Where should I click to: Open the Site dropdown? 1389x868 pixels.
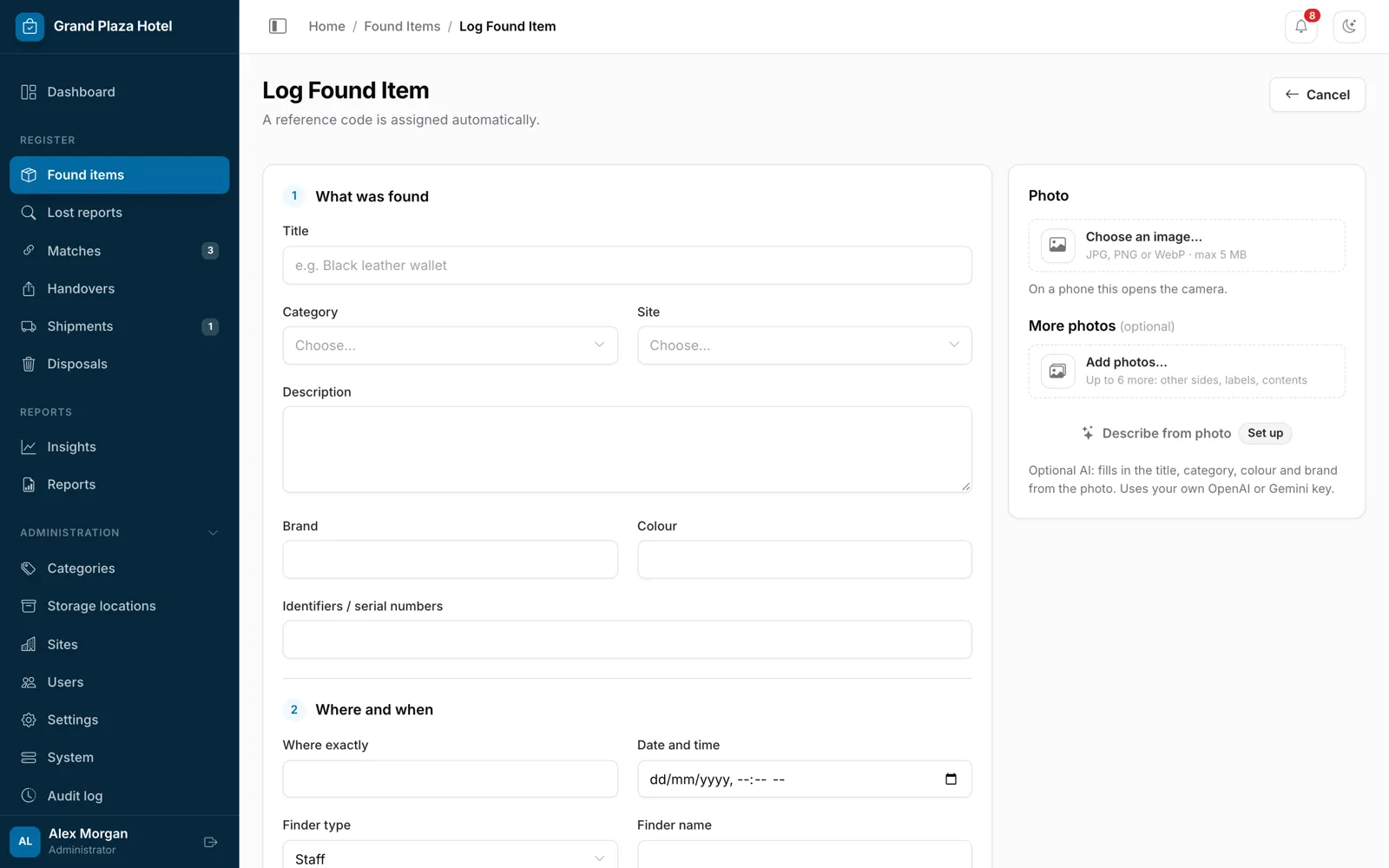coord(805,345)
